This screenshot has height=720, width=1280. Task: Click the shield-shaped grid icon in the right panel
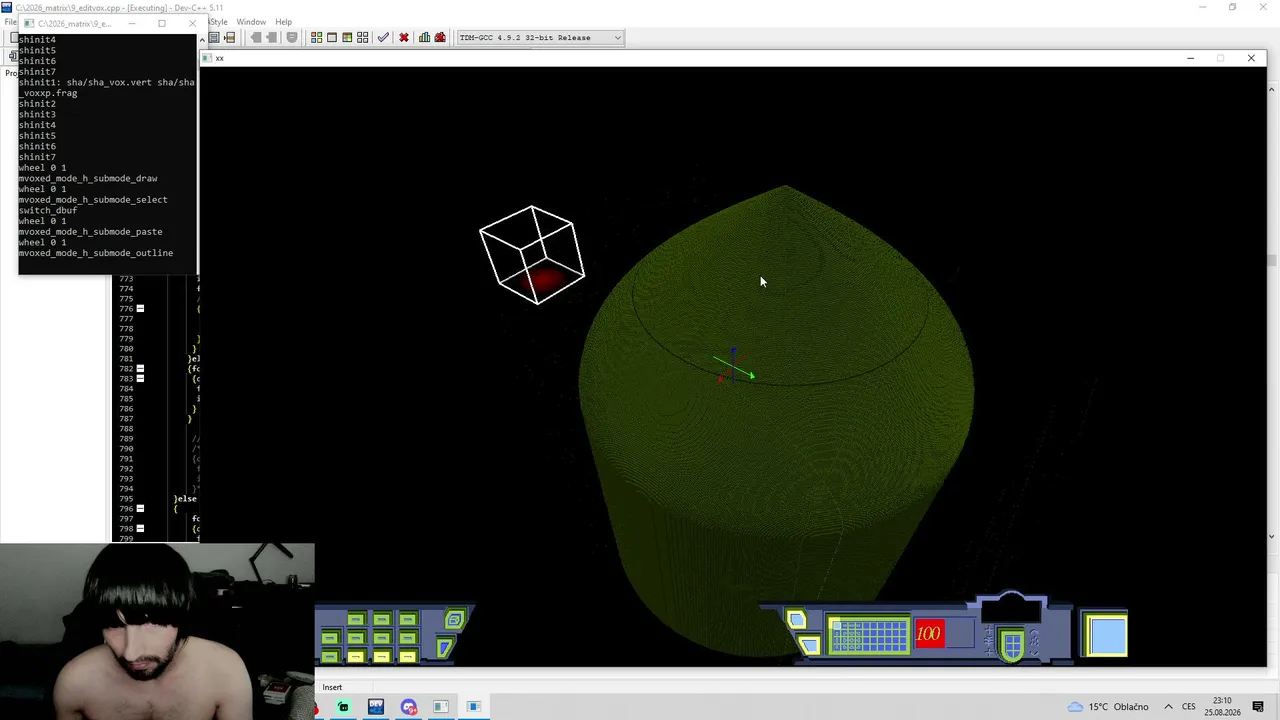click(1011, 645)
